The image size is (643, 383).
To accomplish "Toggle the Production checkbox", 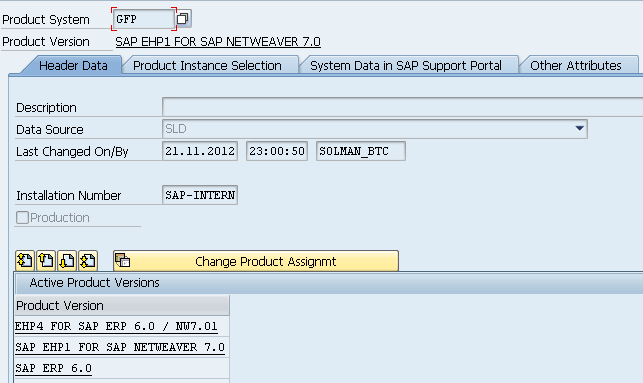I will pyautogui.click(x=22, y=217).
